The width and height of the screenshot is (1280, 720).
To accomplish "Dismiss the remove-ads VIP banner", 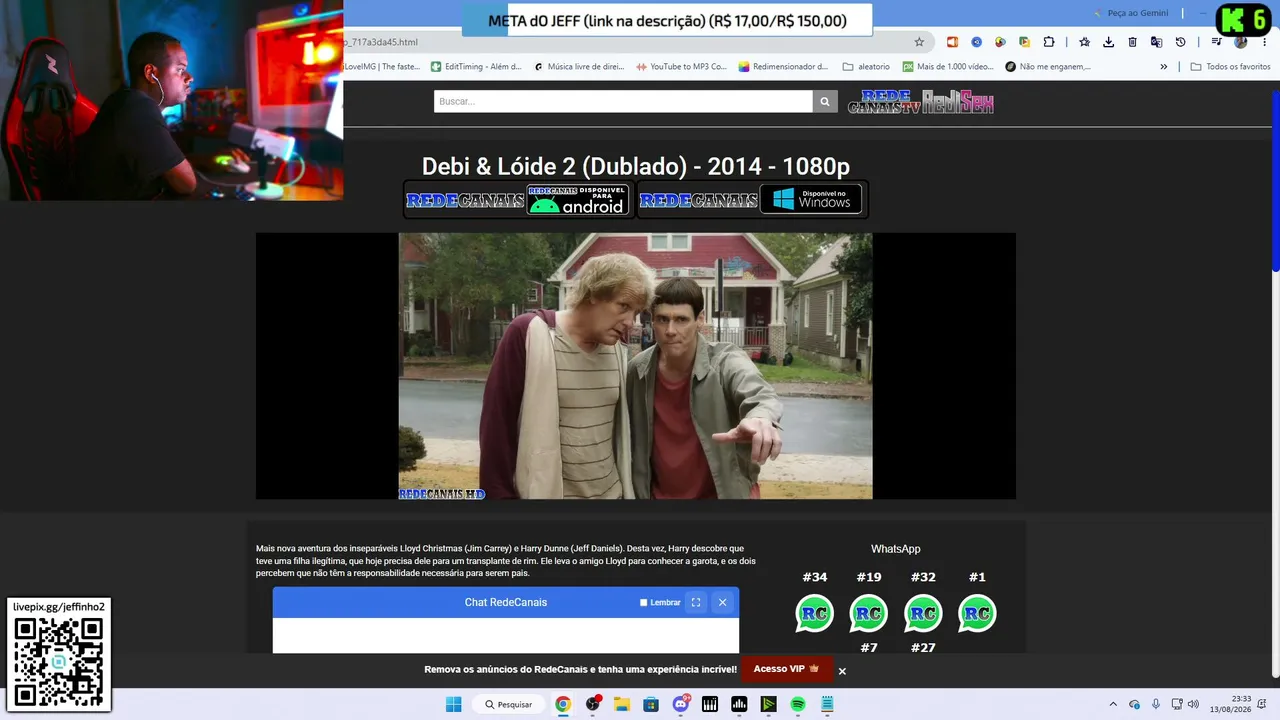I will pos(842,671).
